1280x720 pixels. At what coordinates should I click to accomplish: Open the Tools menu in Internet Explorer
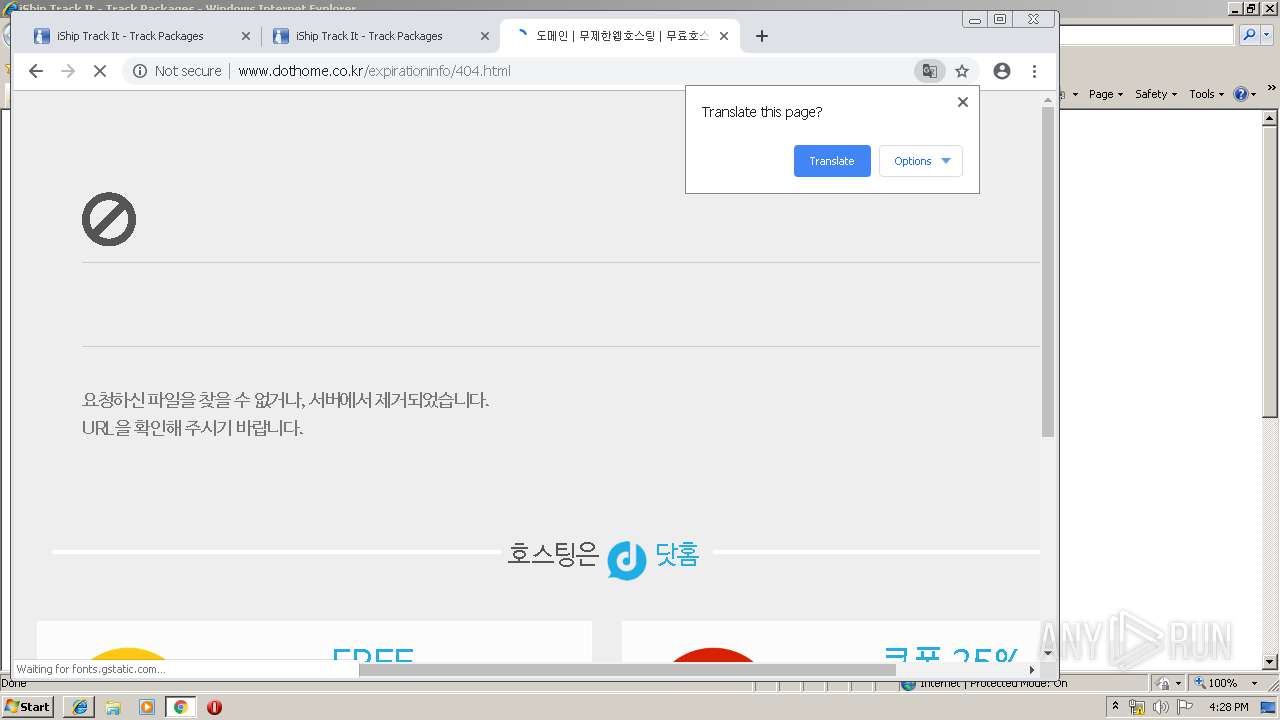pos(1206,94)
